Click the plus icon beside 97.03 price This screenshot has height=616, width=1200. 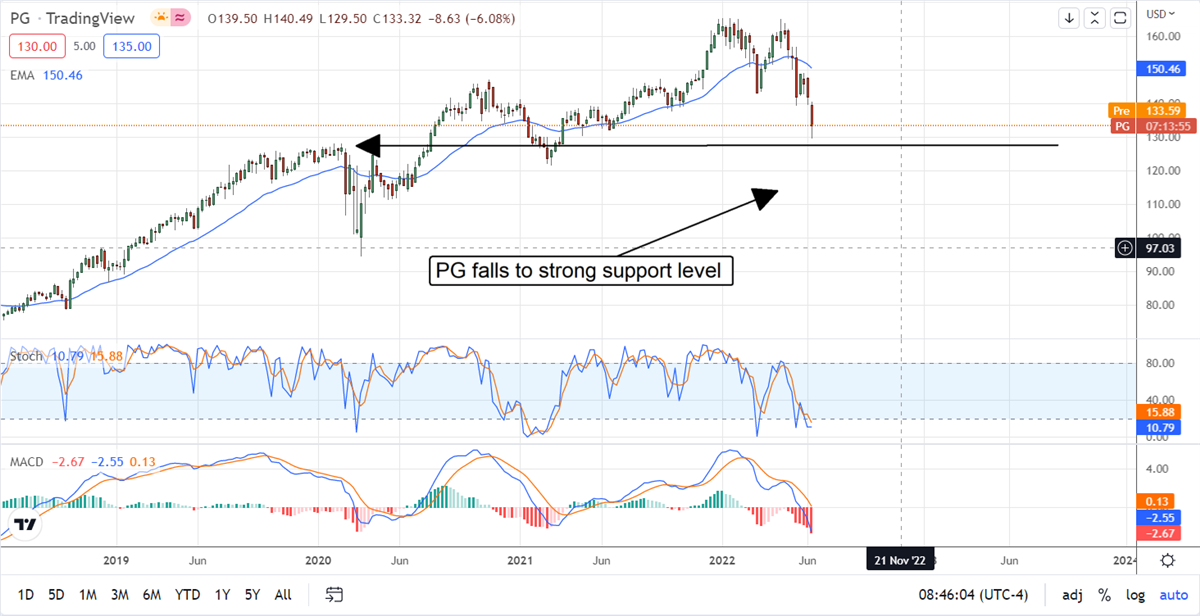(x=1125, y=246)
